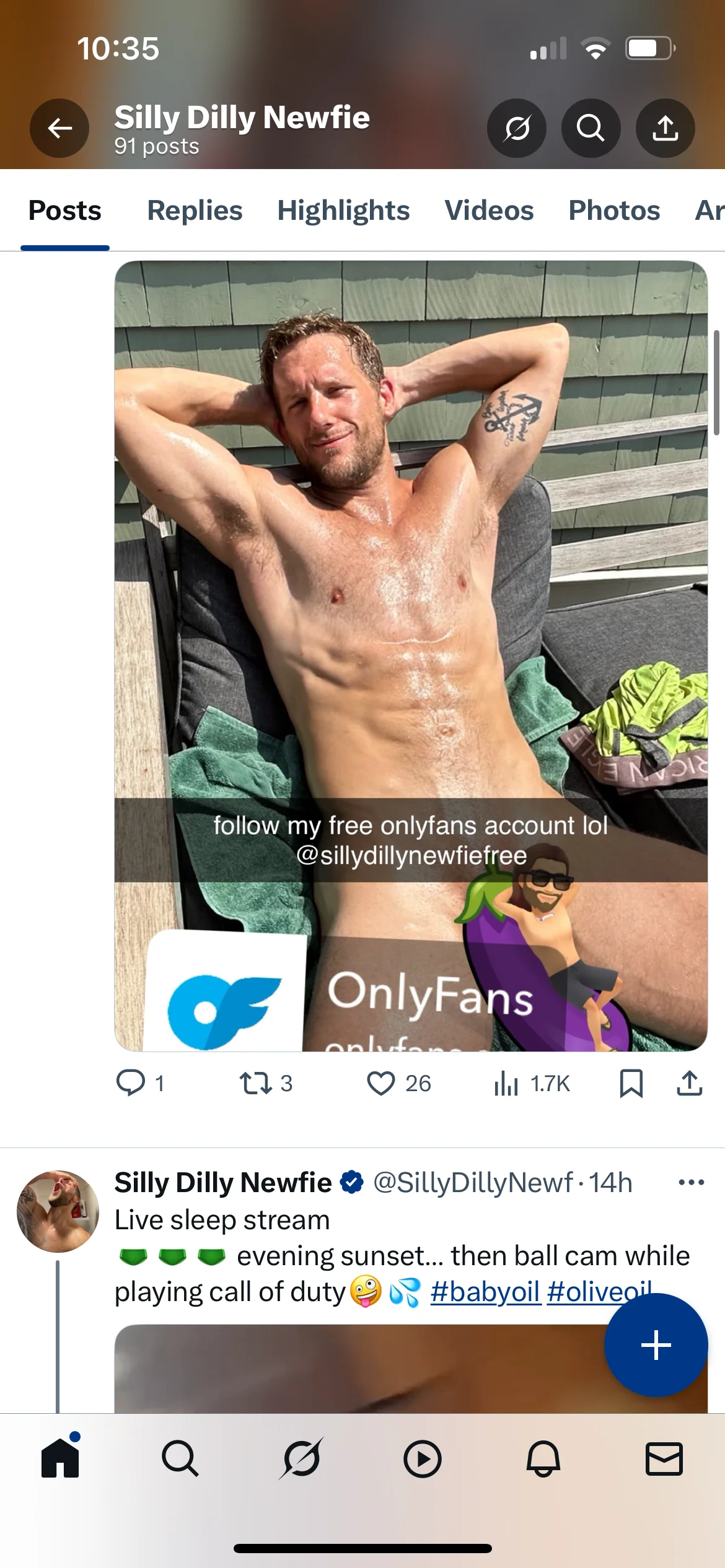Image resolution: width=725 pixels, height=1568 pixels.
Task: Select the Videos tab
Action: point(489,211)
